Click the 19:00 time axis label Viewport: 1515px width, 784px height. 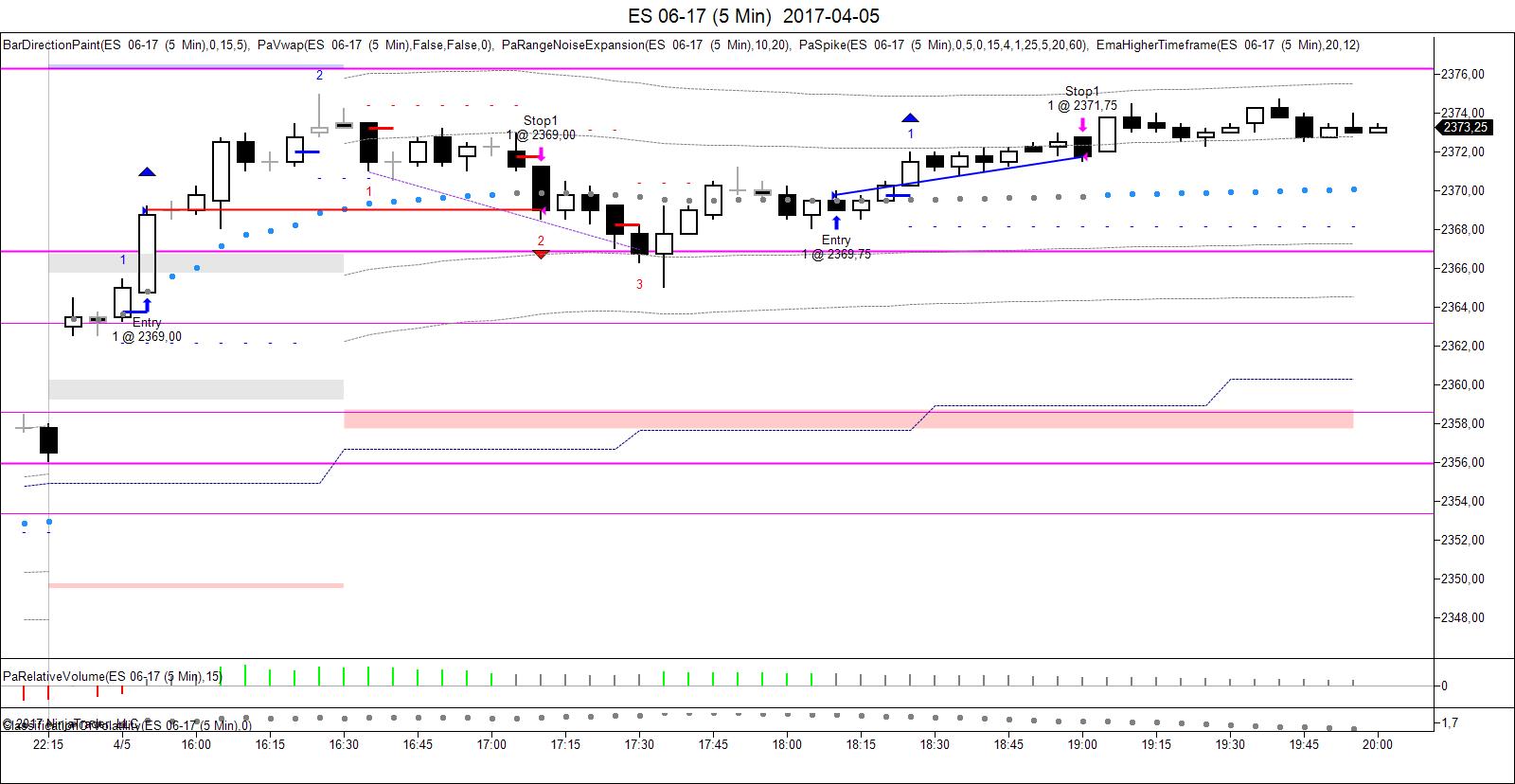tap(1082, 744)
